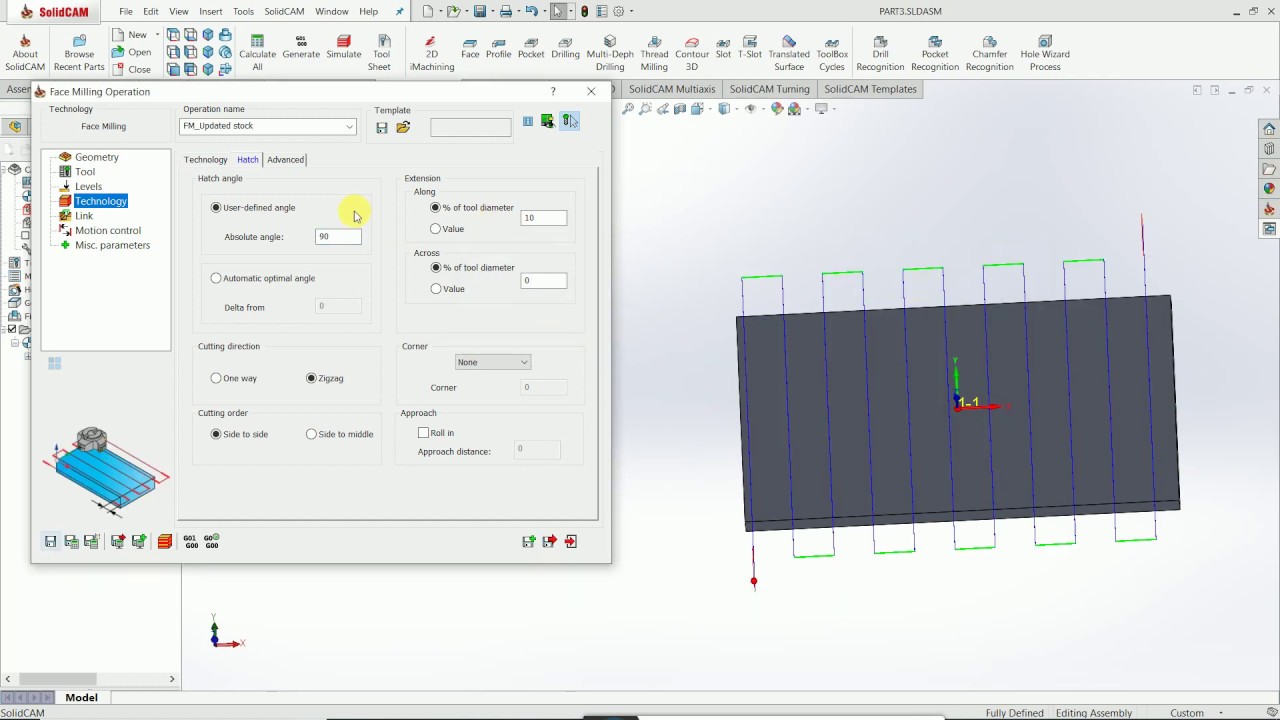Click Browse Recent Parts

pyautogui.click(x=79, y=53)
